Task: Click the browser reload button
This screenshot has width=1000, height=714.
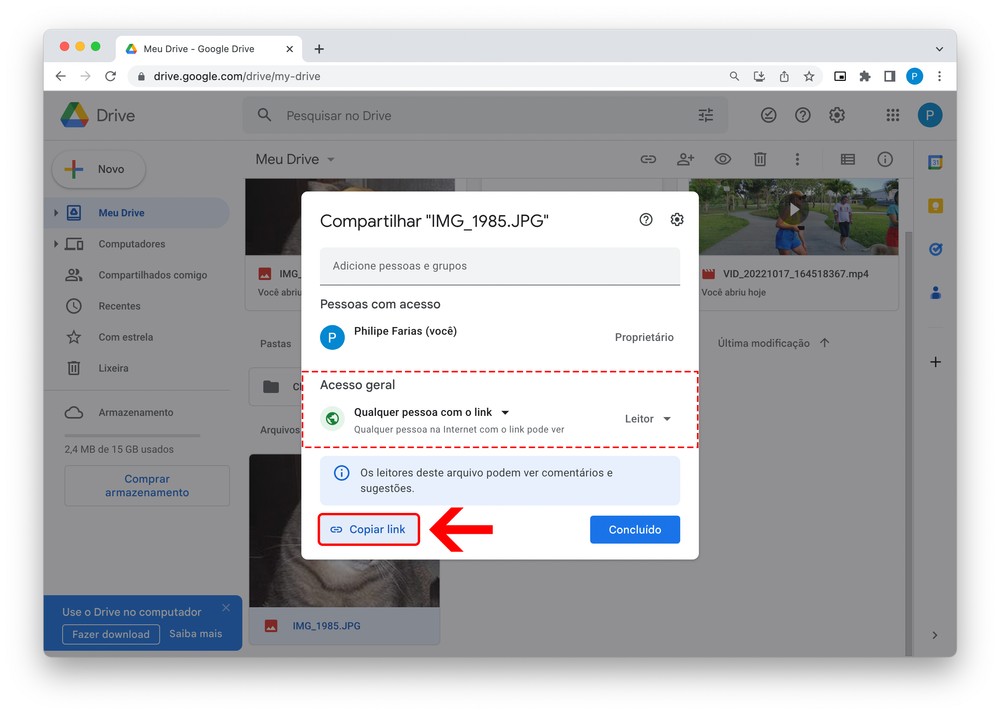Action: [x=110, y=76]
